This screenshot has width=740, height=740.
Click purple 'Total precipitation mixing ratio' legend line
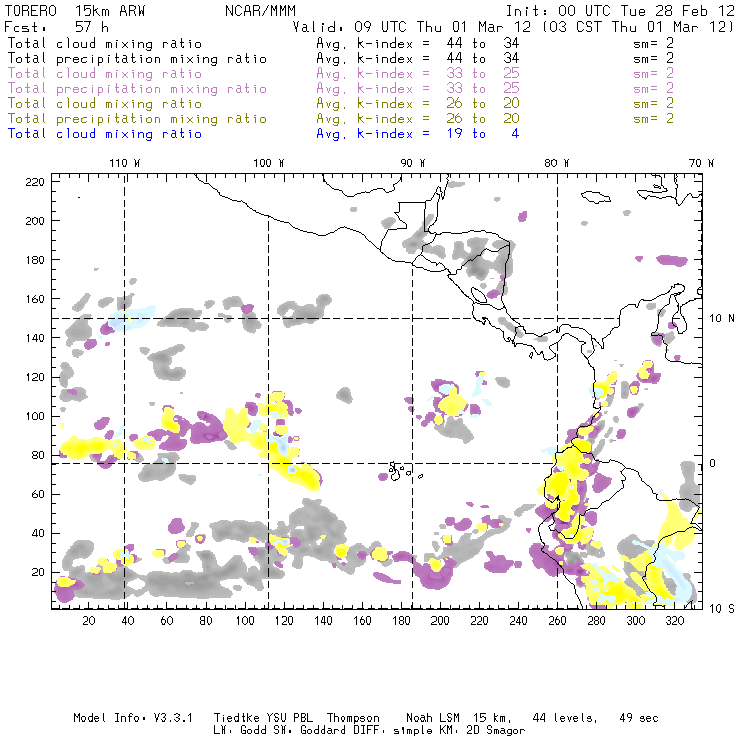pyautogui.click(x=137, y=89)
